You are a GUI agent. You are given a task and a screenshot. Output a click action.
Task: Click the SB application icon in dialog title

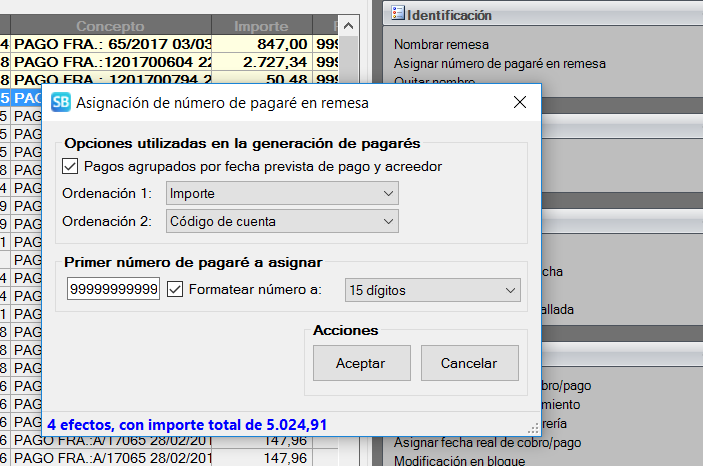61,102
